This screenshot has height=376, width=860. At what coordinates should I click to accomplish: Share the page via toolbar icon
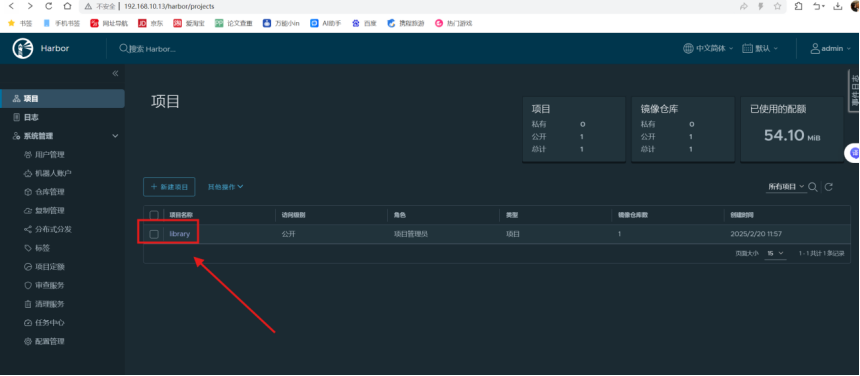tap(744, 6)
